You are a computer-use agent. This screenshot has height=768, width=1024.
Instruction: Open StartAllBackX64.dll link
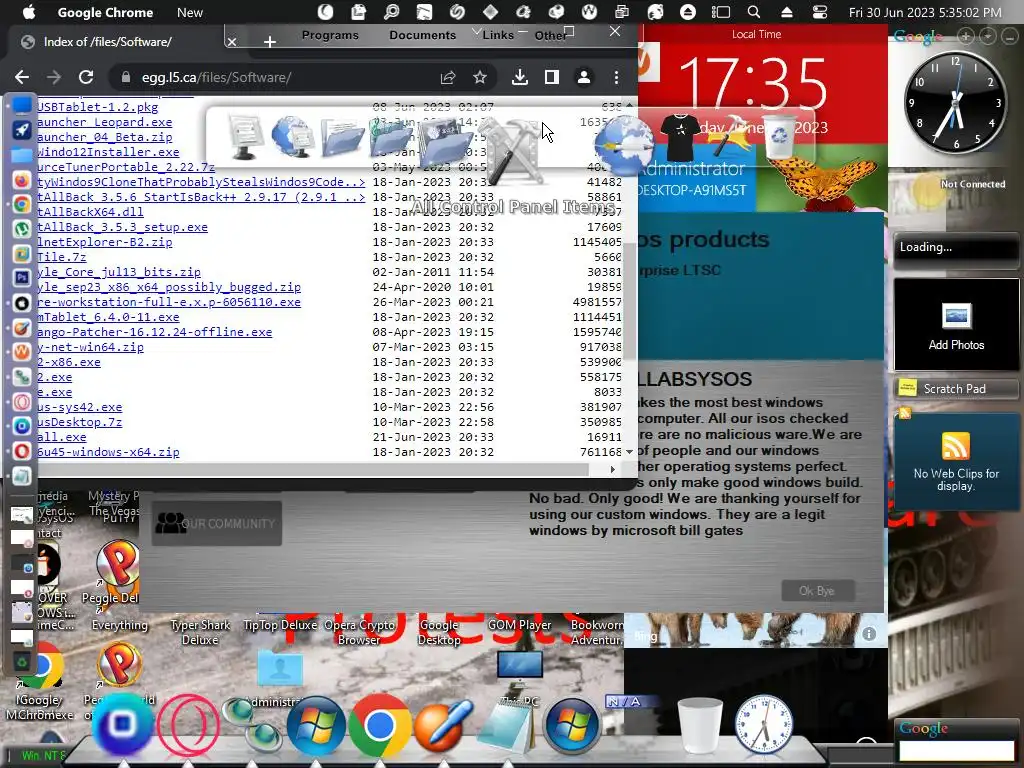pyautogui.click(x=90, y=212)
